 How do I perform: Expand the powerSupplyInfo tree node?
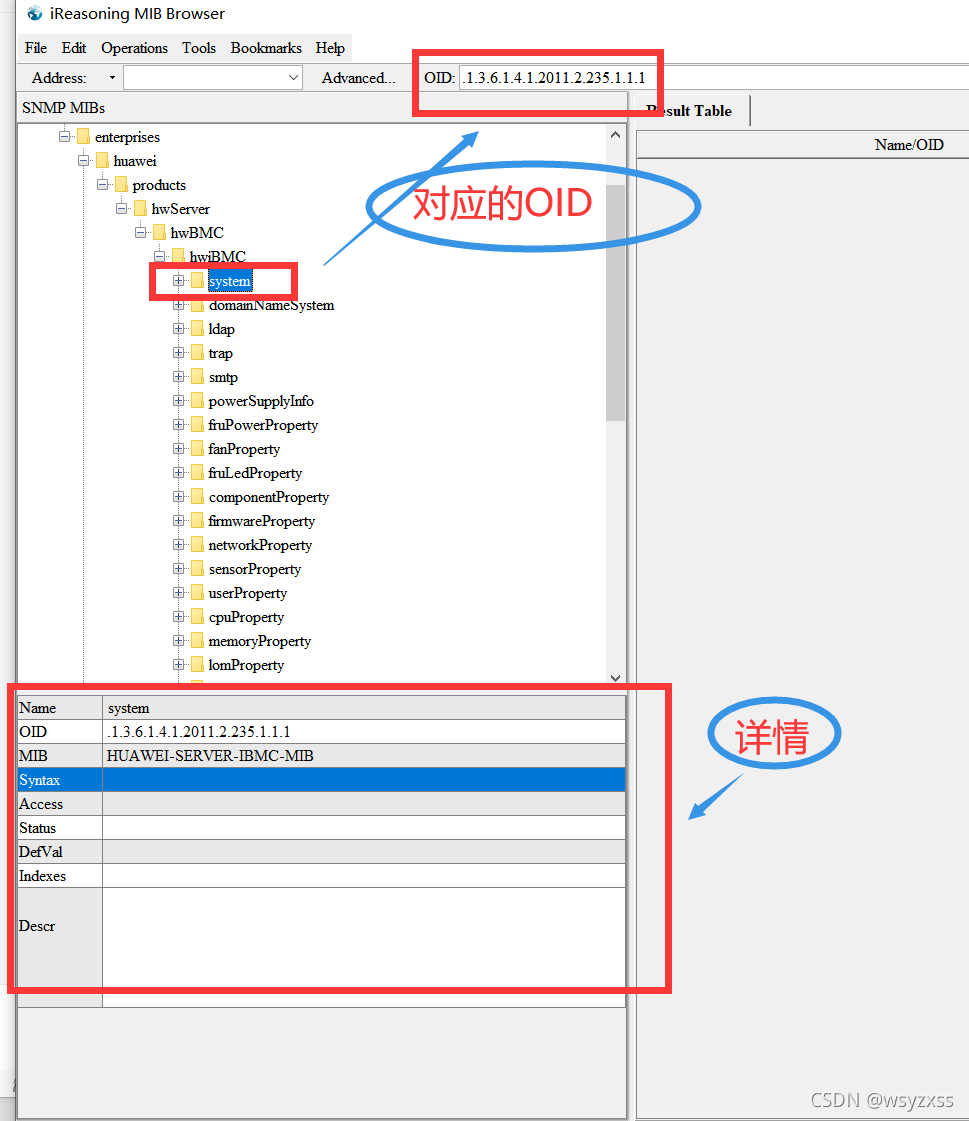click(179, 400)
